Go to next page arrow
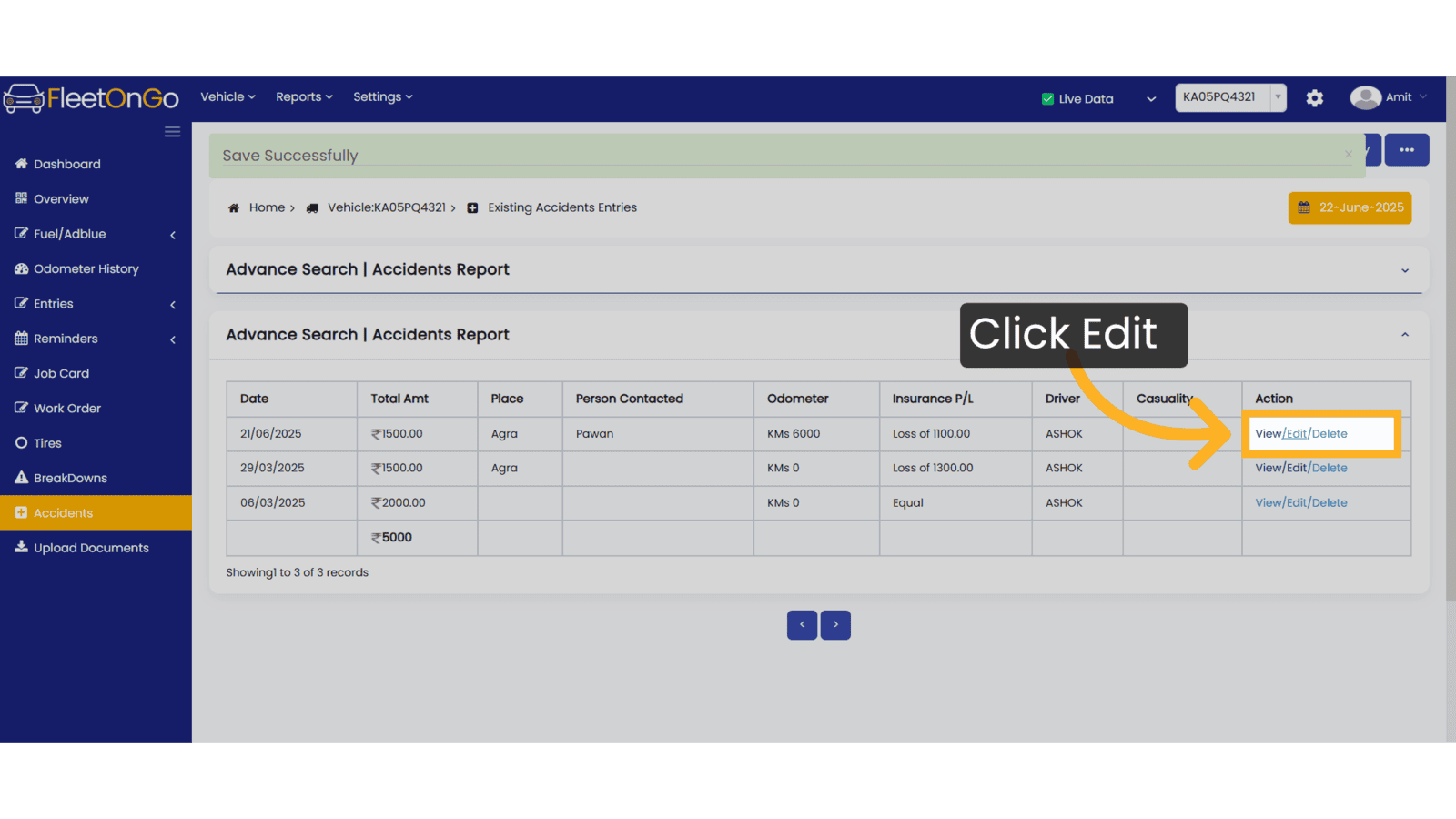Viewport: 1456px width, 819px height. tap(835, 625)
